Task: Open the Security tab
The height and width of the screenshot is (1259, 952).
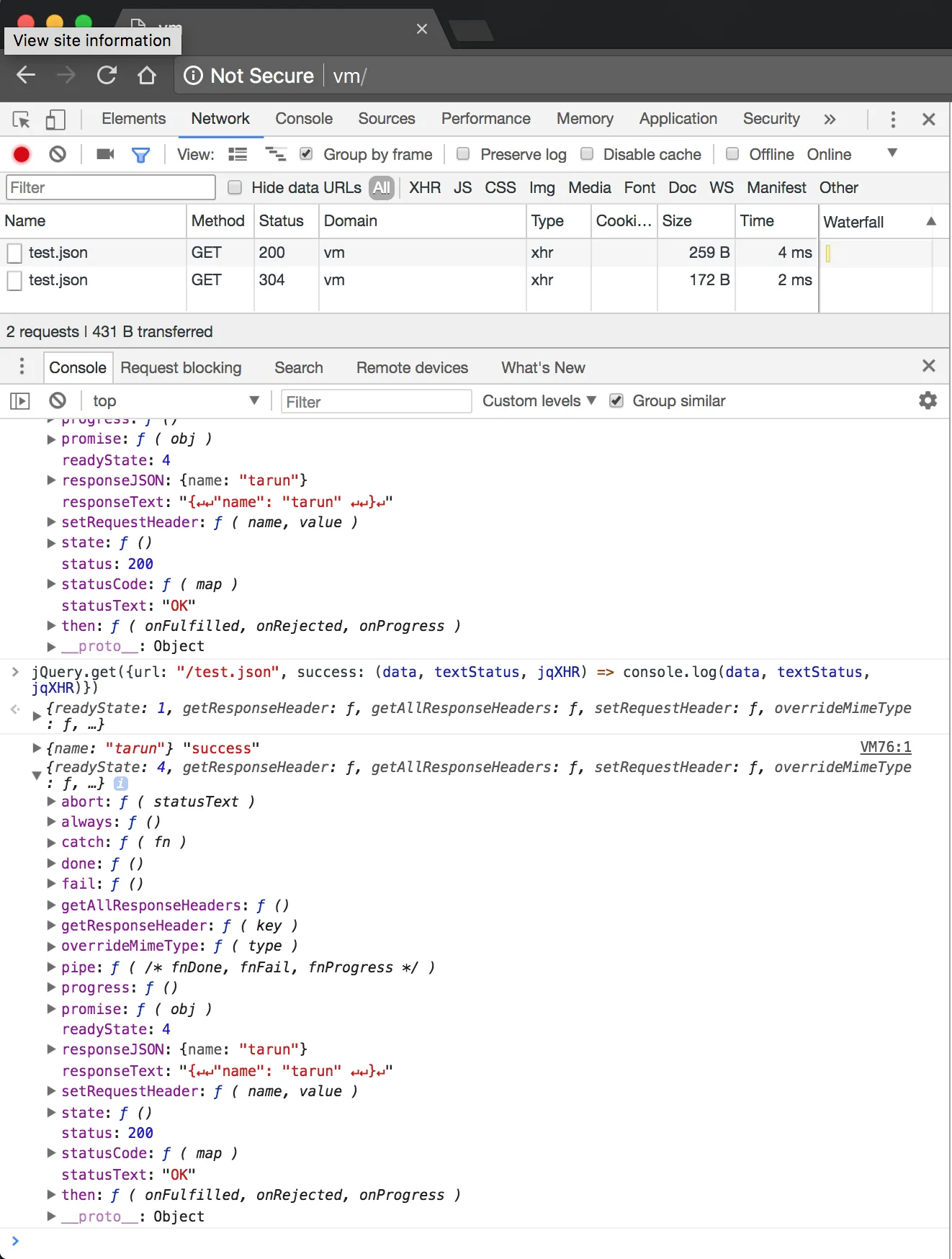Action: [x=771, y=119]
